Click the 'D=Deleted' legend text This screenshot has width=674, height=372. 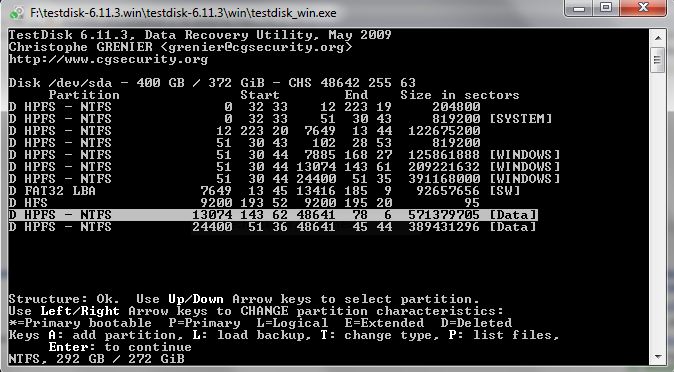tap(476, 323)
